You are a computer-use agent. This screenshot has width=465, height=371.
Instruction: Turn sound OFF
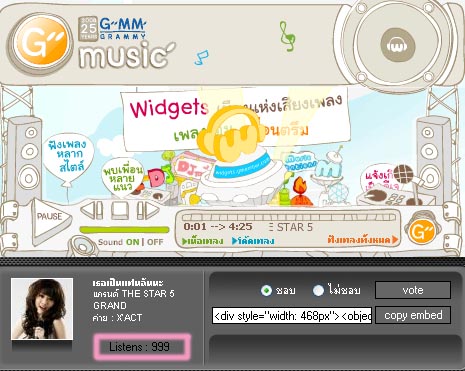(x=155, y=242)
